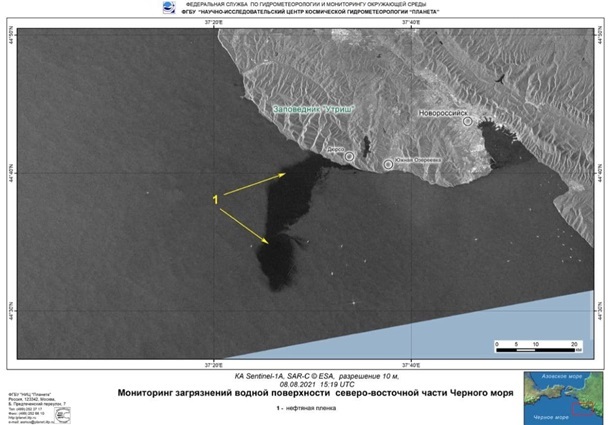
Task: Select the "Южная Озереевка" place label
Action: coord(417,160)
